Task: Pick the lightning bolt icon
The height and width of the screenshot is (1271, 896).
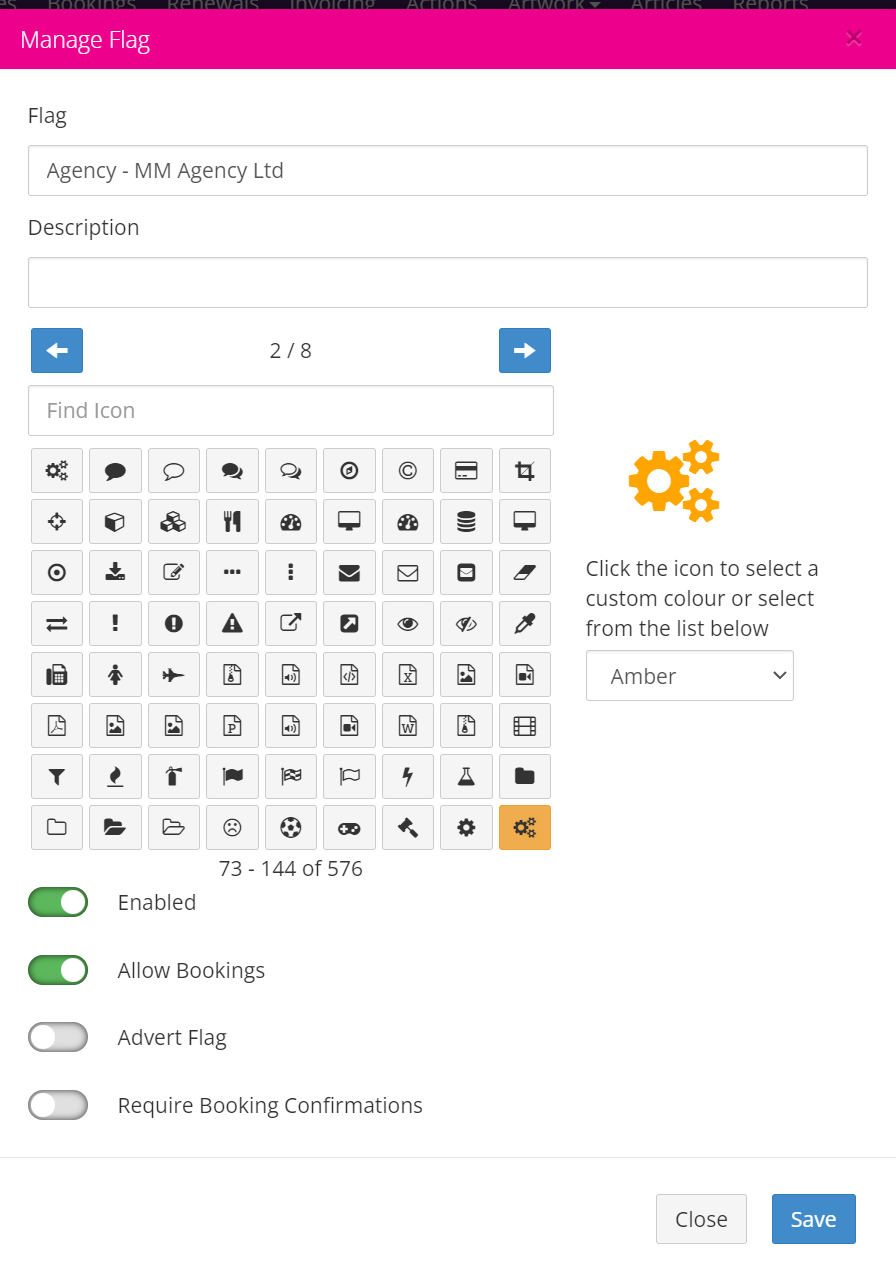Action: click(408, 777)
